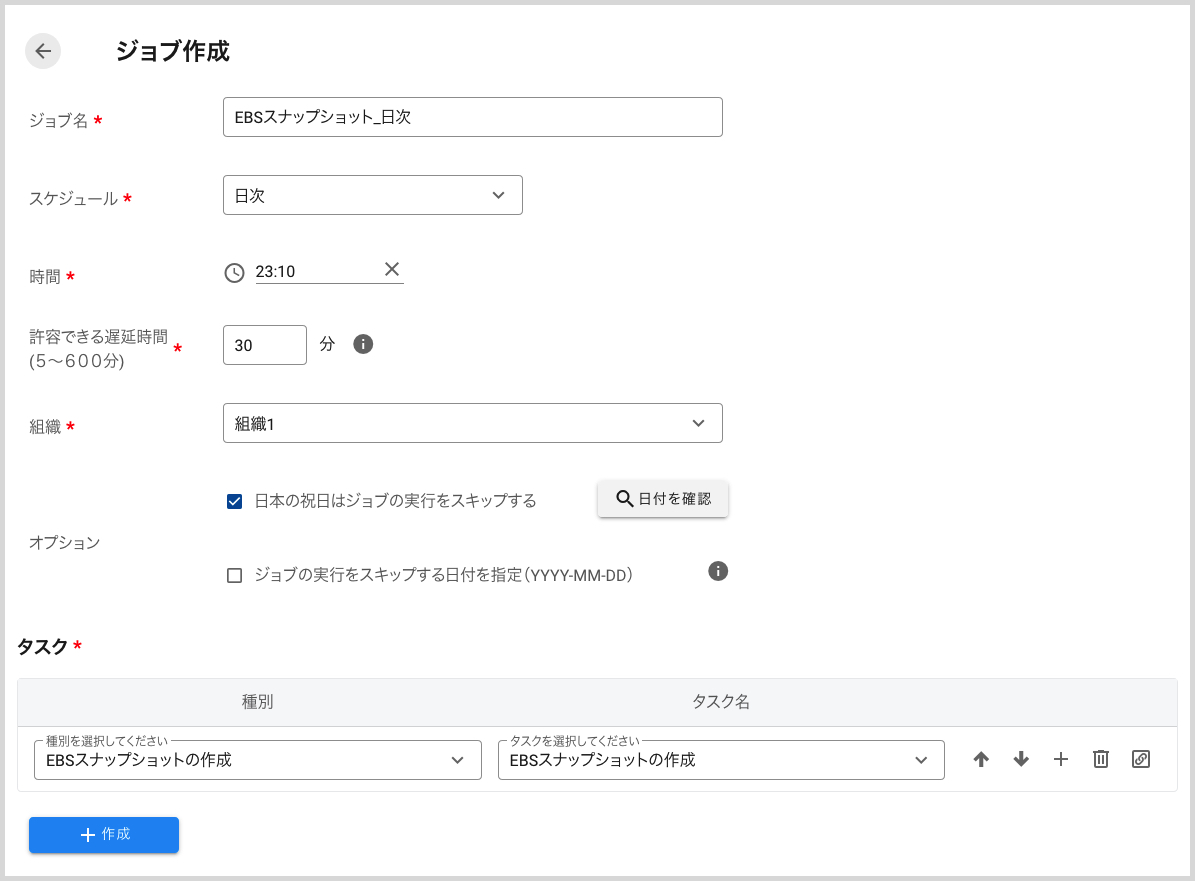The image size is (1195, 881).
Task: Click the ジョブ名 text field
Action: (472, 117)
